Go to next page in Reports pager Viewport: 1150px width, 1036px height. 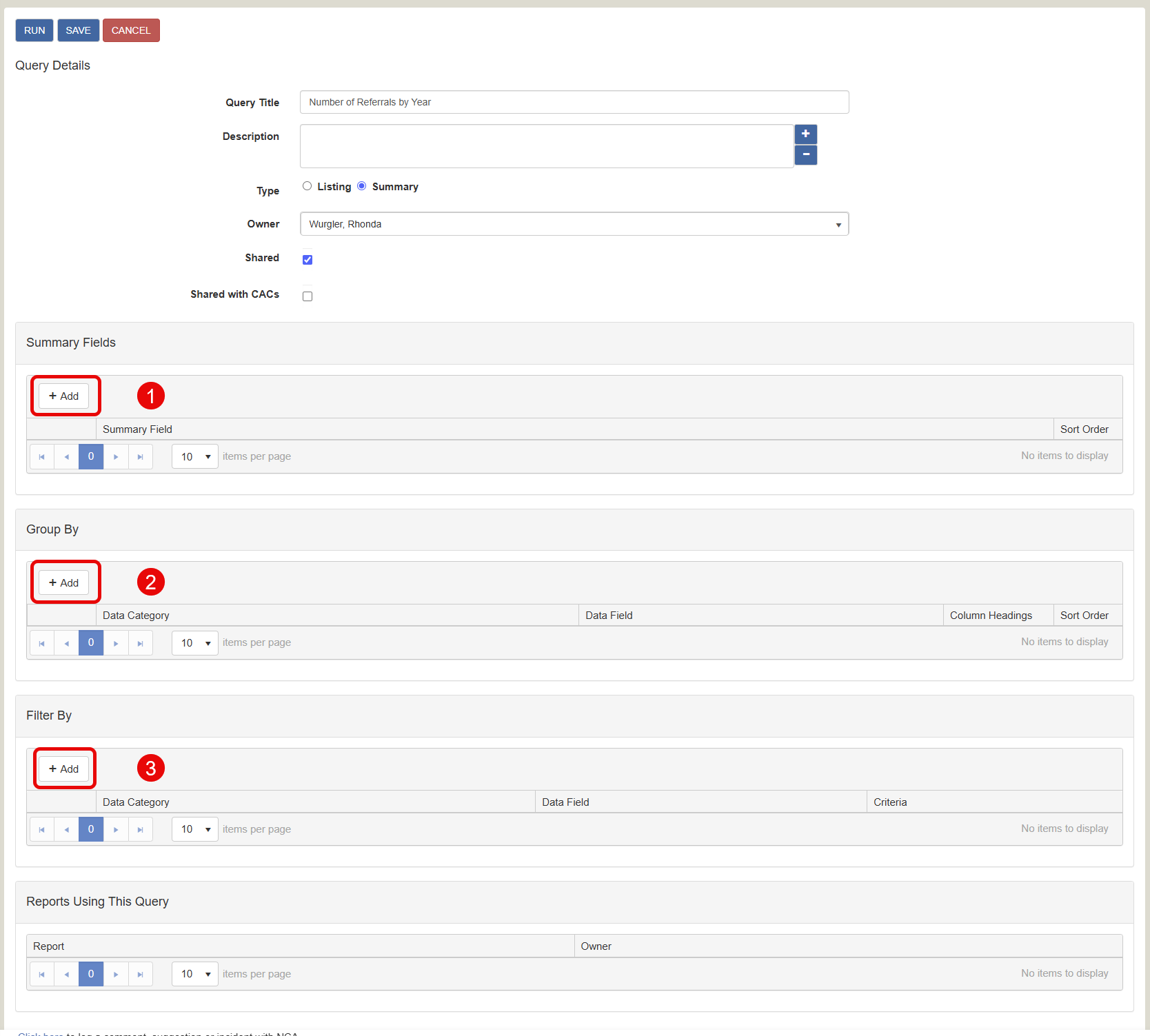[116, 974]
